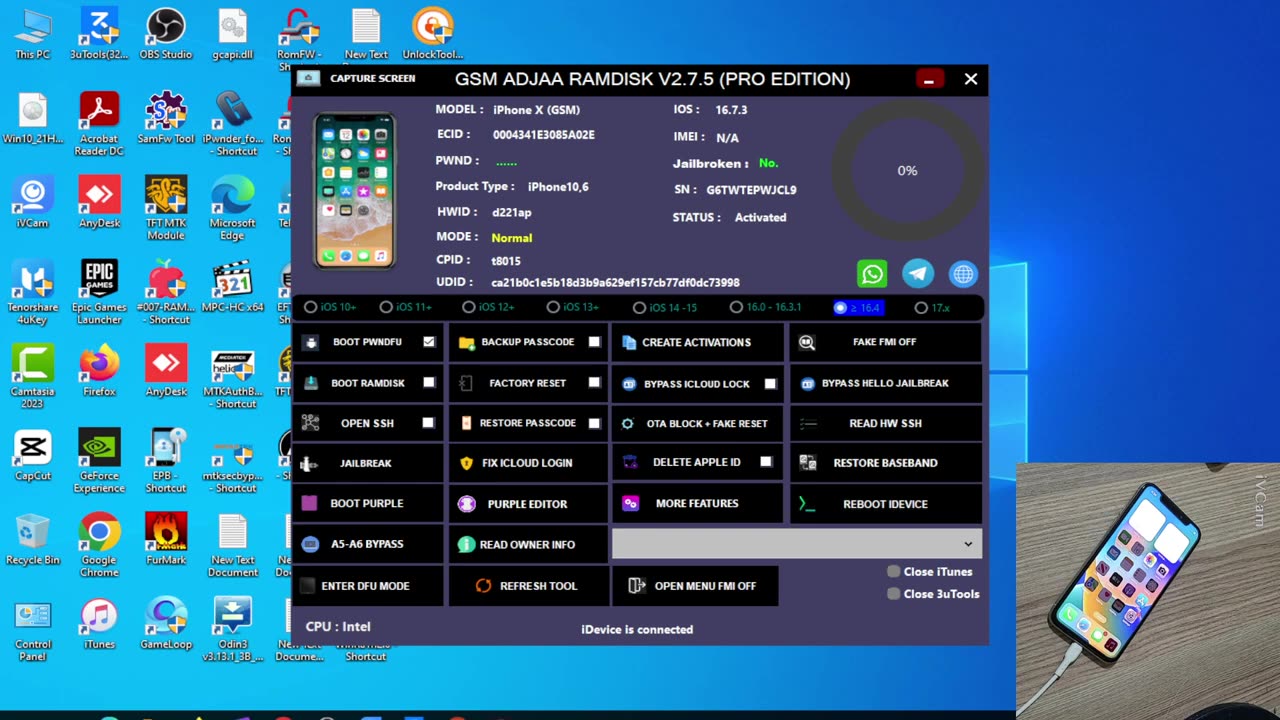Click the Open SSH network icon
The image size is (1280, 720).
311,423
